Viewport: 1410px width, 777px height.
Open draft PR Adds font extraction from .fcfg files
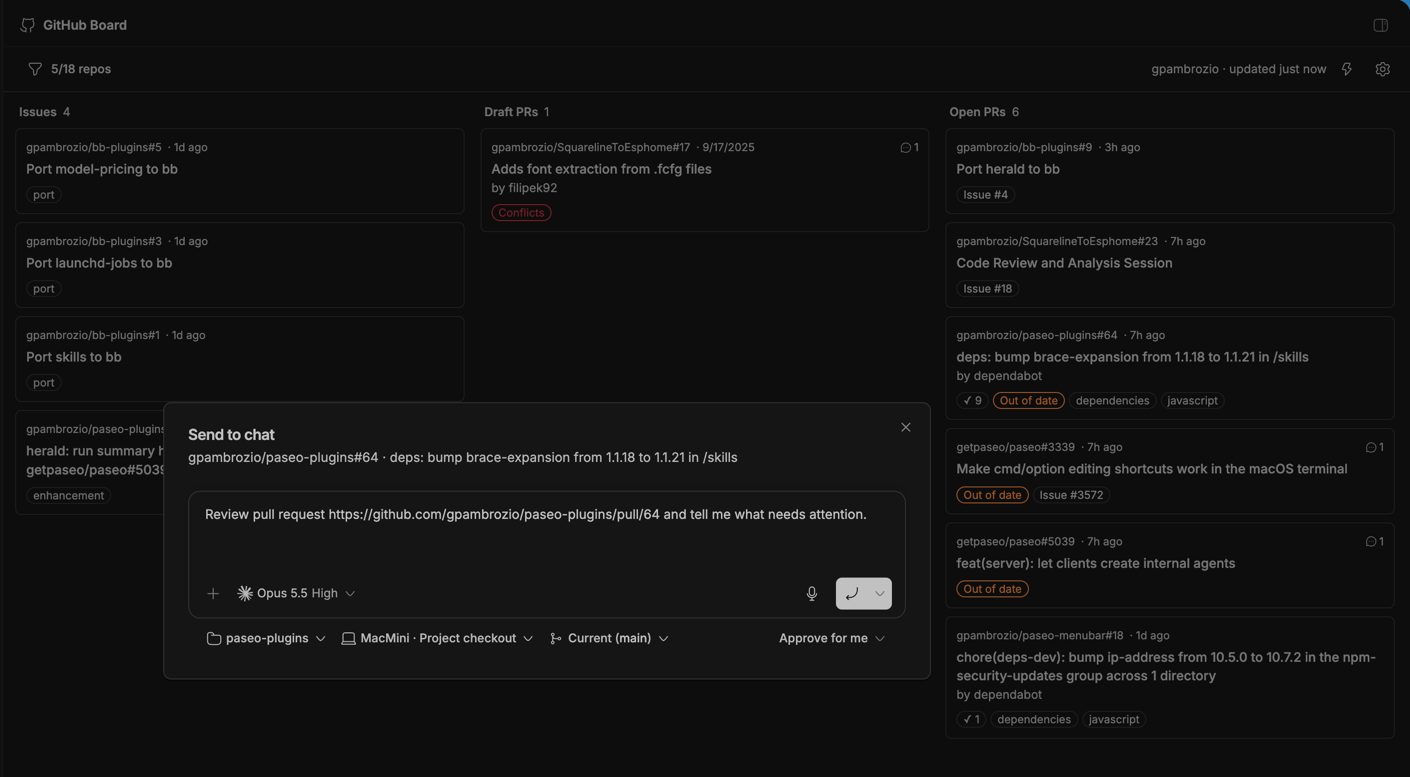pos(704,180)
